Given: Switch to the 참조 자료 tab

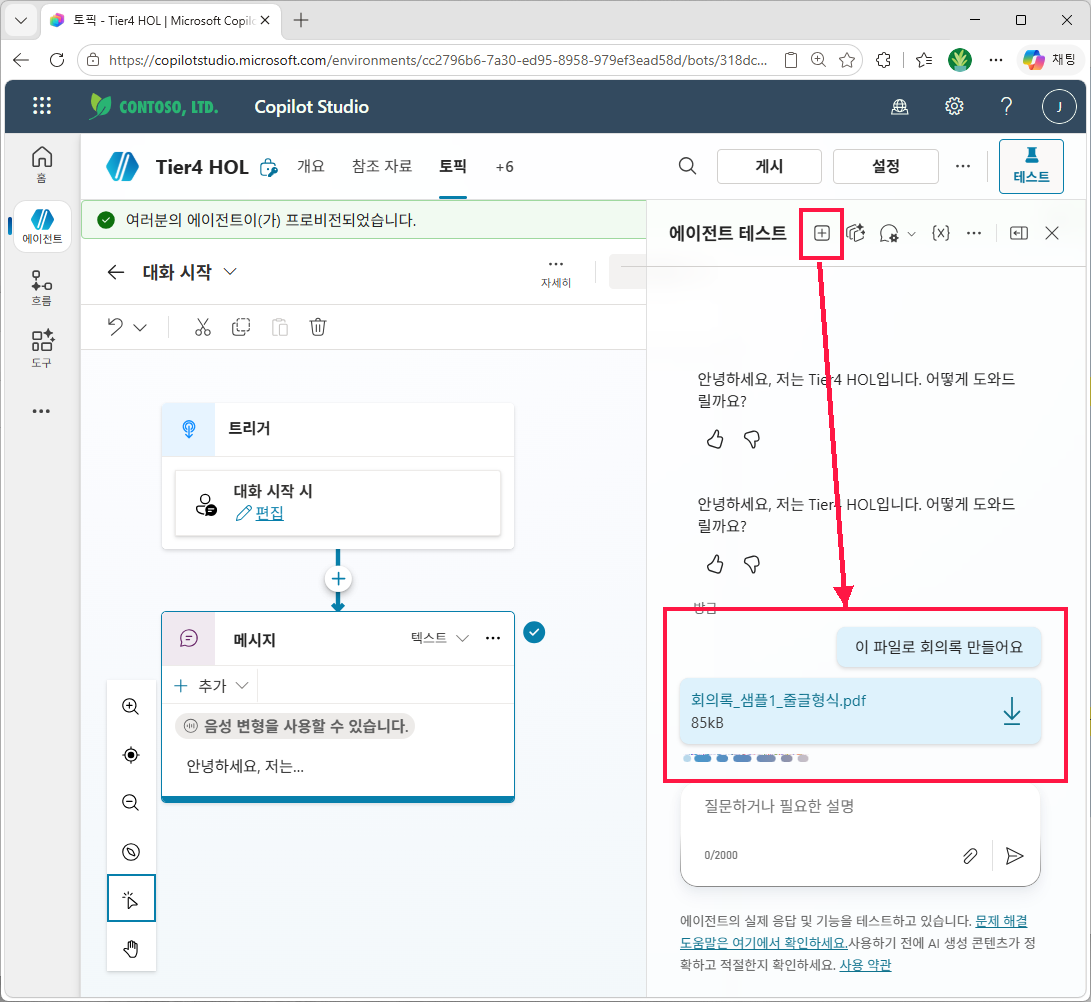Looking at the screenshot, I should 381,166.
